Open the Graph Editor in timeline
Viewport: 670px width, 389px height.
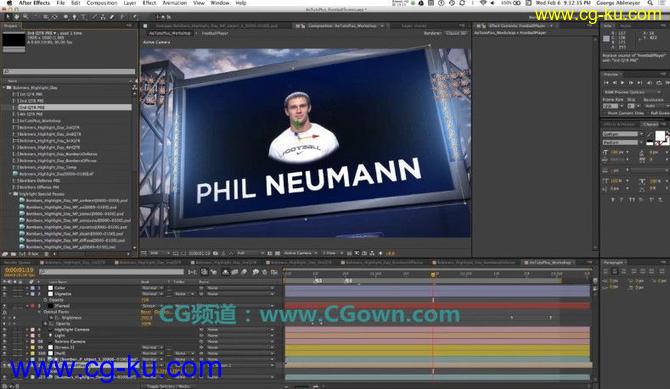pos(274,272)
